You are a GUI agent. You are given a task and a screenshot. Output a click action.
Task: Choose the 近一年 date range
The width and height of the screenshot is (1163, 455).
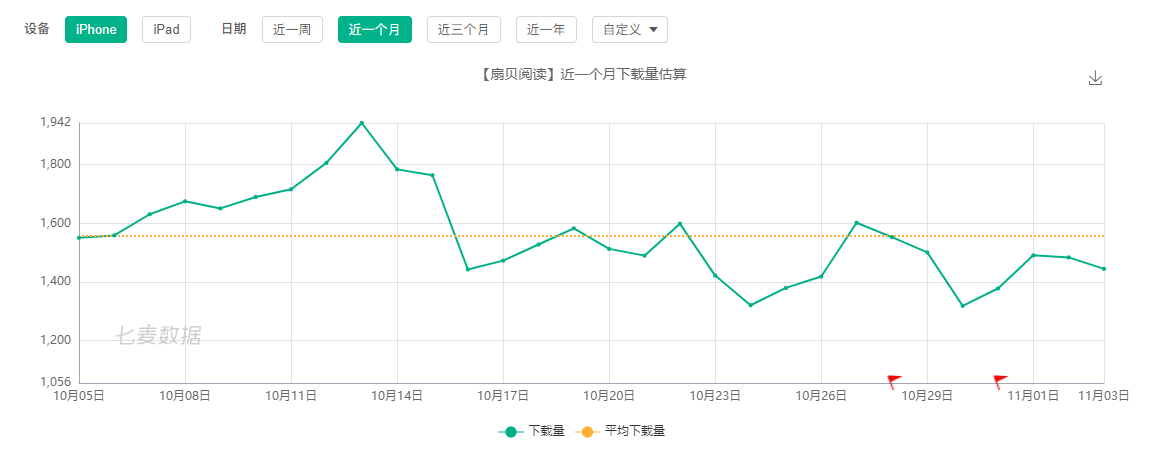click(x=546, y=30)
